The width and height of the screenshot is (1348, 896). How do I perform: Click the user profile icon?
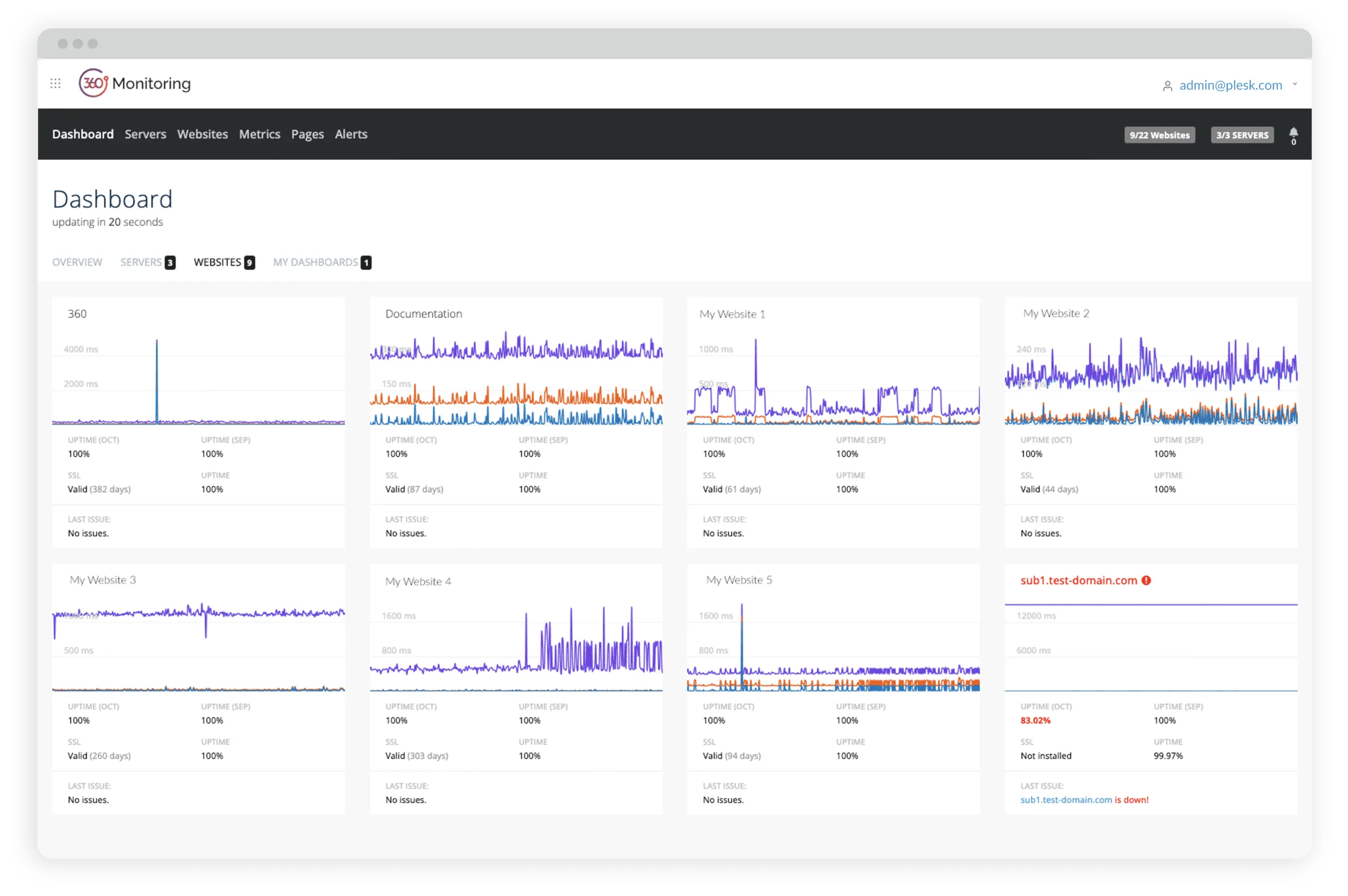(x=1167, y=86)
